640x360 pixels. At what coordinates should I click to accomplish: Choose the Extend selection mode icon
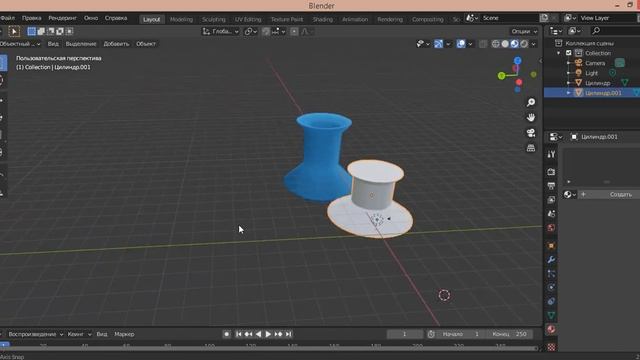pyautogui.click(x=41, y=31)
